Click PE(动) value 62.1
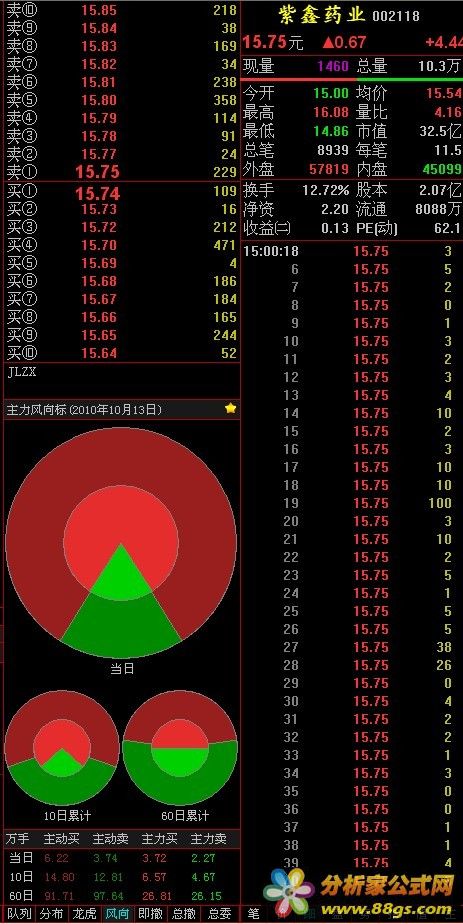 pyautogui.click(x=448, y=228)
